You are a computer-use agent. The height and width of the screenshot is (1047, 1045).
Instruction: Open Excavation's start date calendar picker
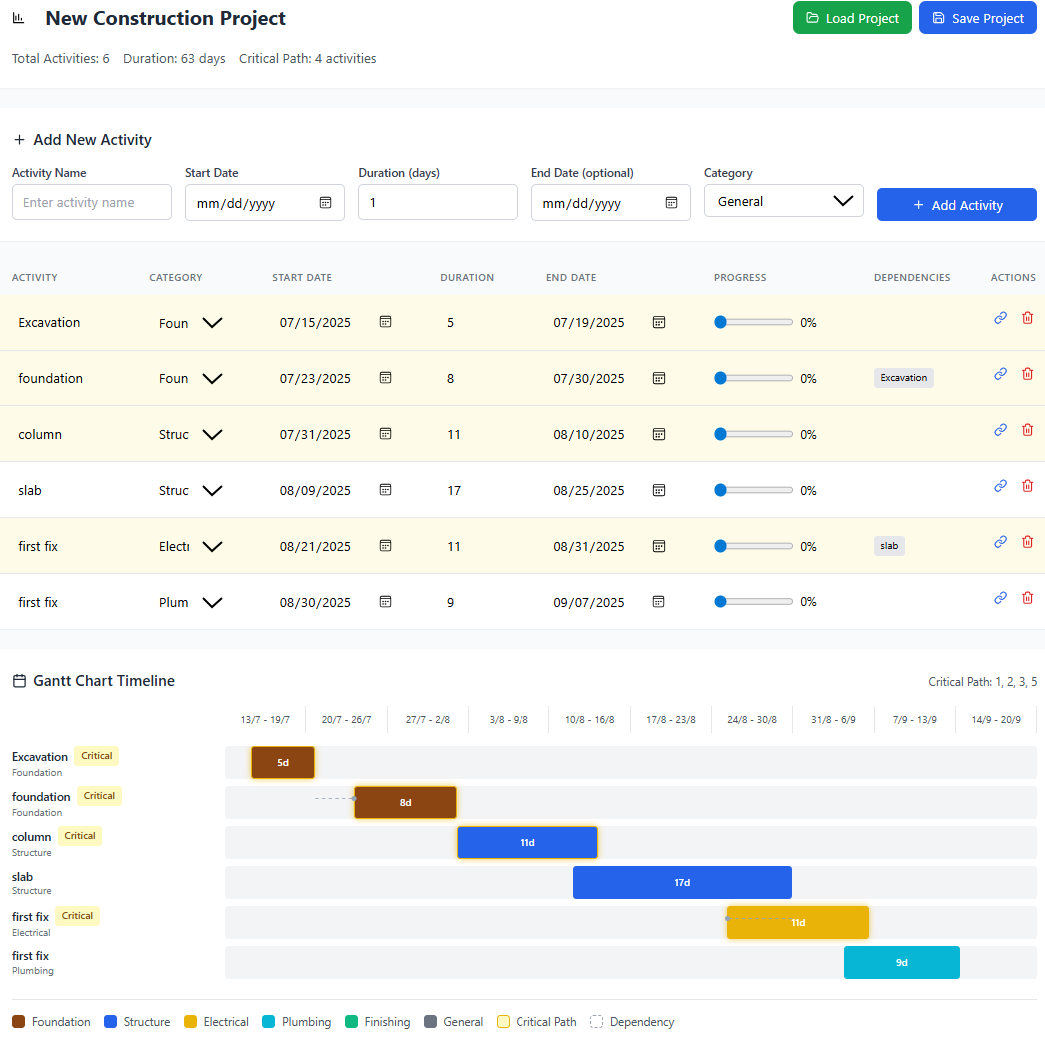tap(385, 322)
